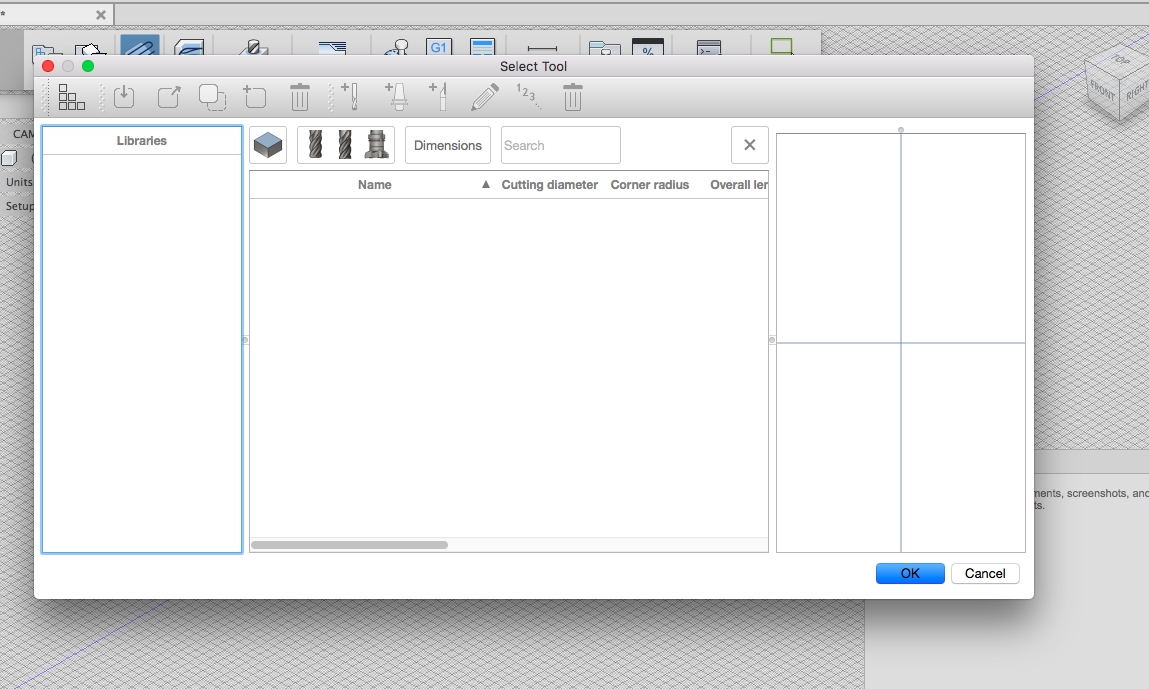Screen dimensions: 1149x689
Task: Click the new holder icon
Action: 396,97
